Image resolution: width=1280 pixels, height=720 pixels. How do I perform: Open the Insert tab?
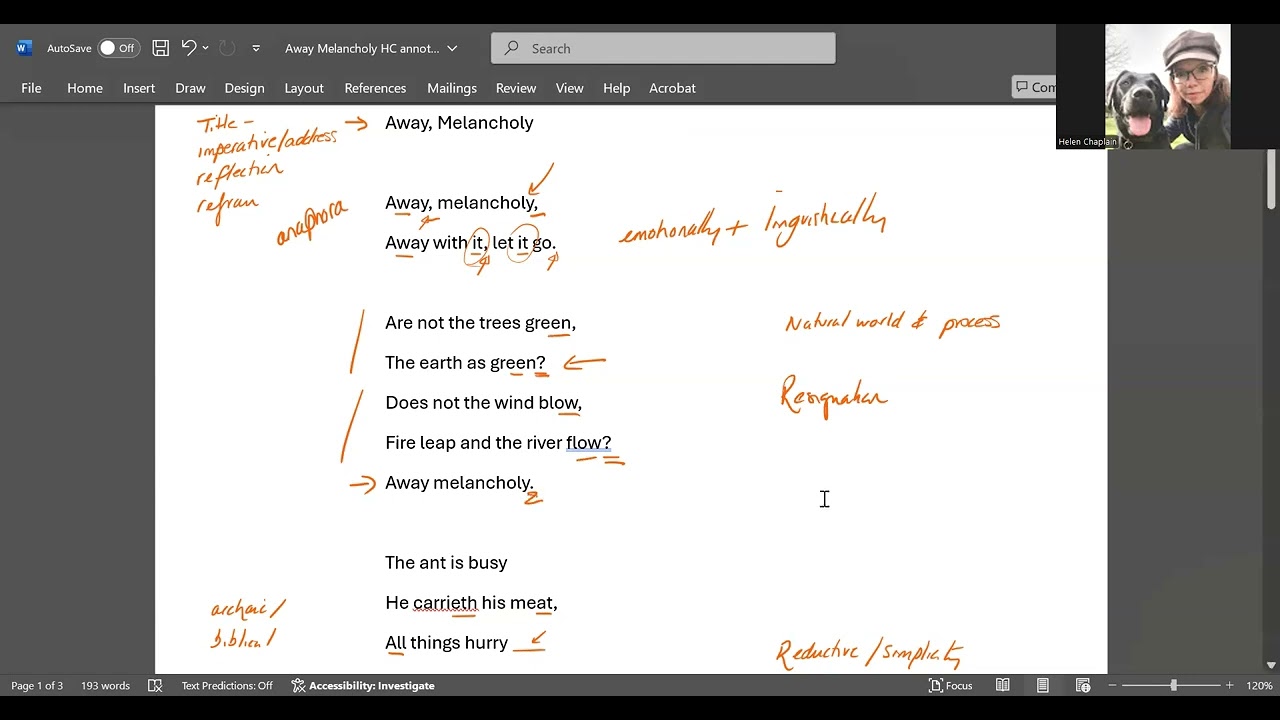click(x=139, y=88)
